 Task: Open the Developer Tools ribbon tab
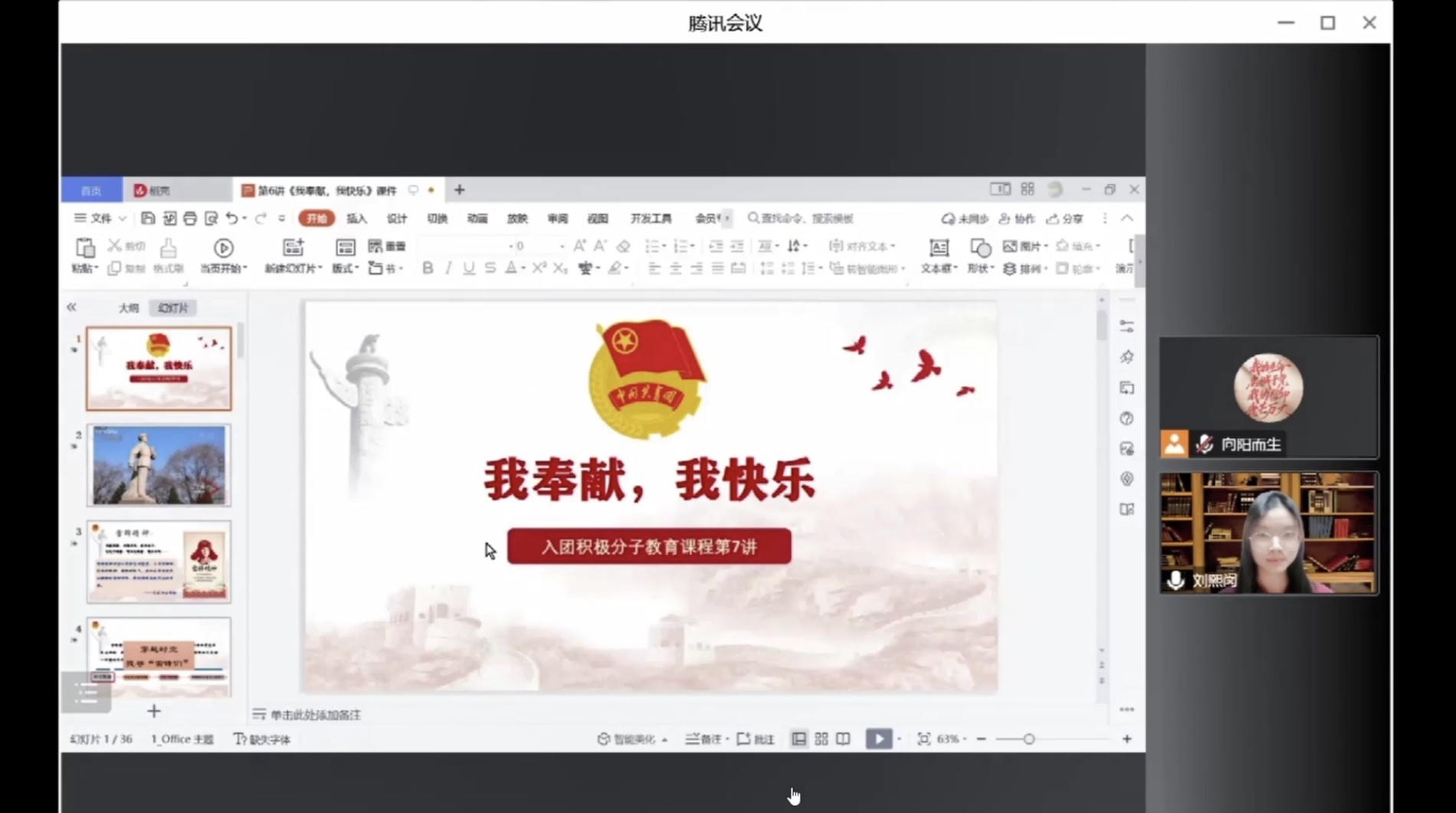[651, 218]
